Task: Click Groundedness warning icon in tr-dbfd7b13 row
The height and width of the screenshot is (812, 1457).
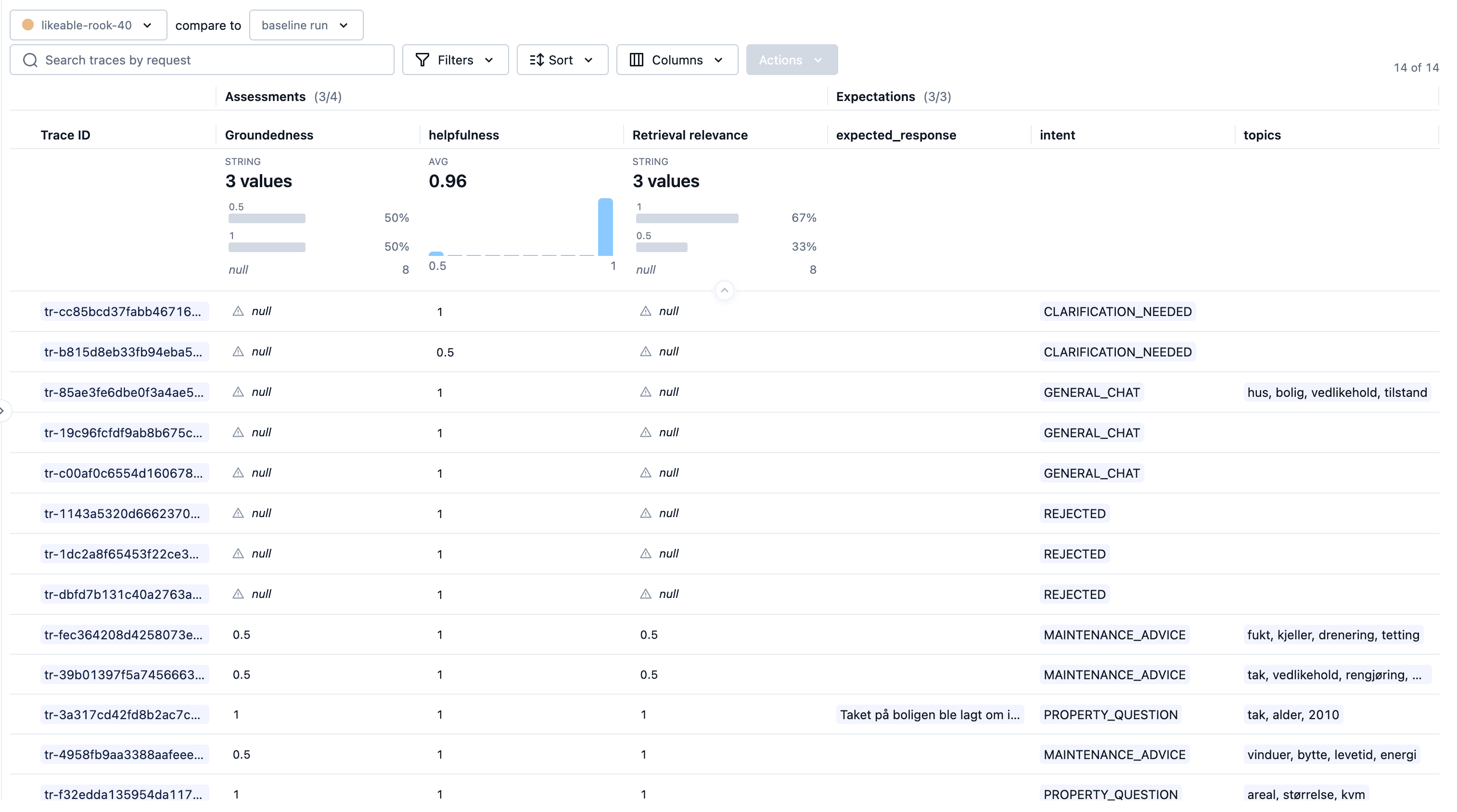Action: [238, 594]
